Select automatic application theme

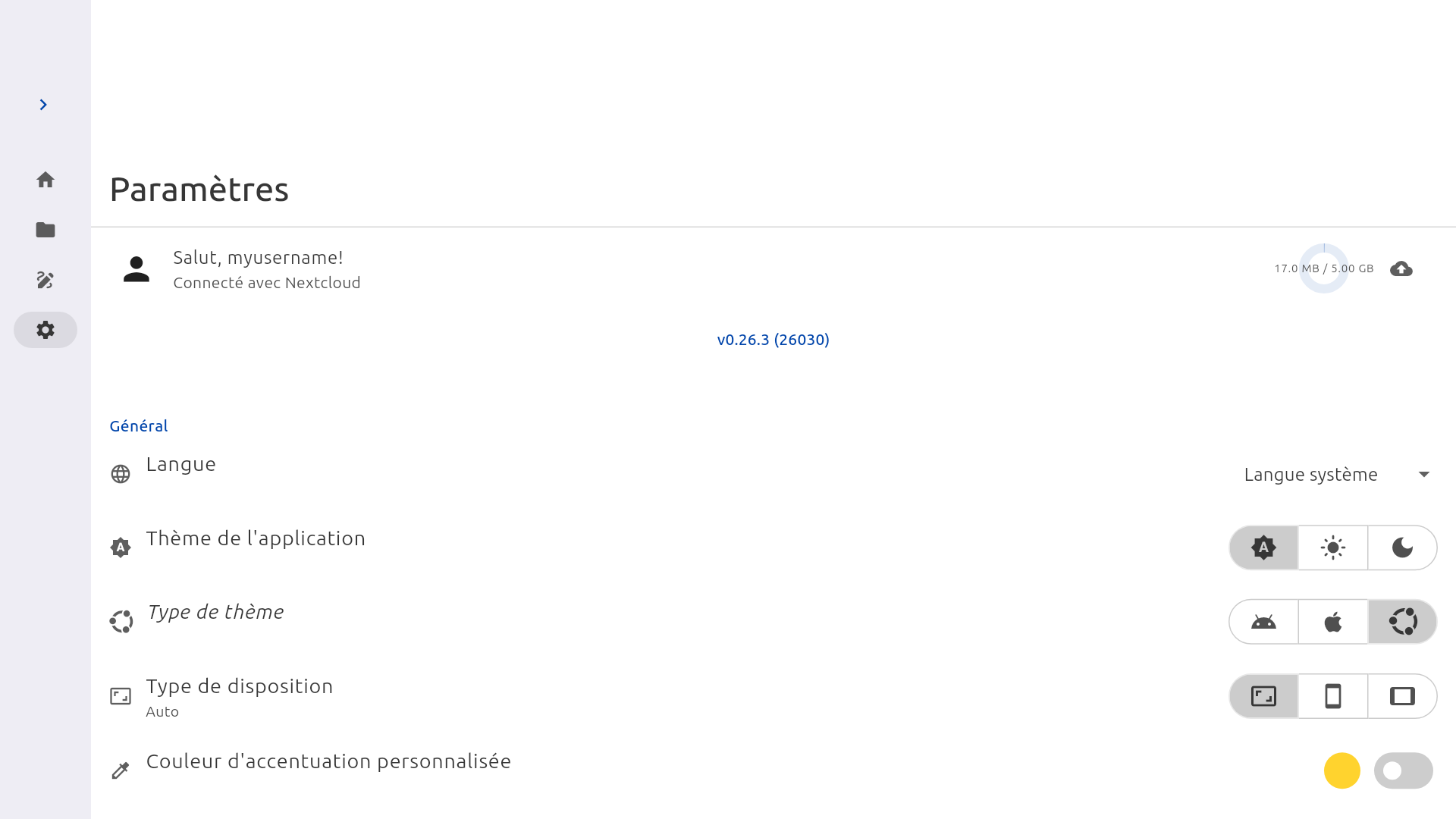click(1263, 548)
